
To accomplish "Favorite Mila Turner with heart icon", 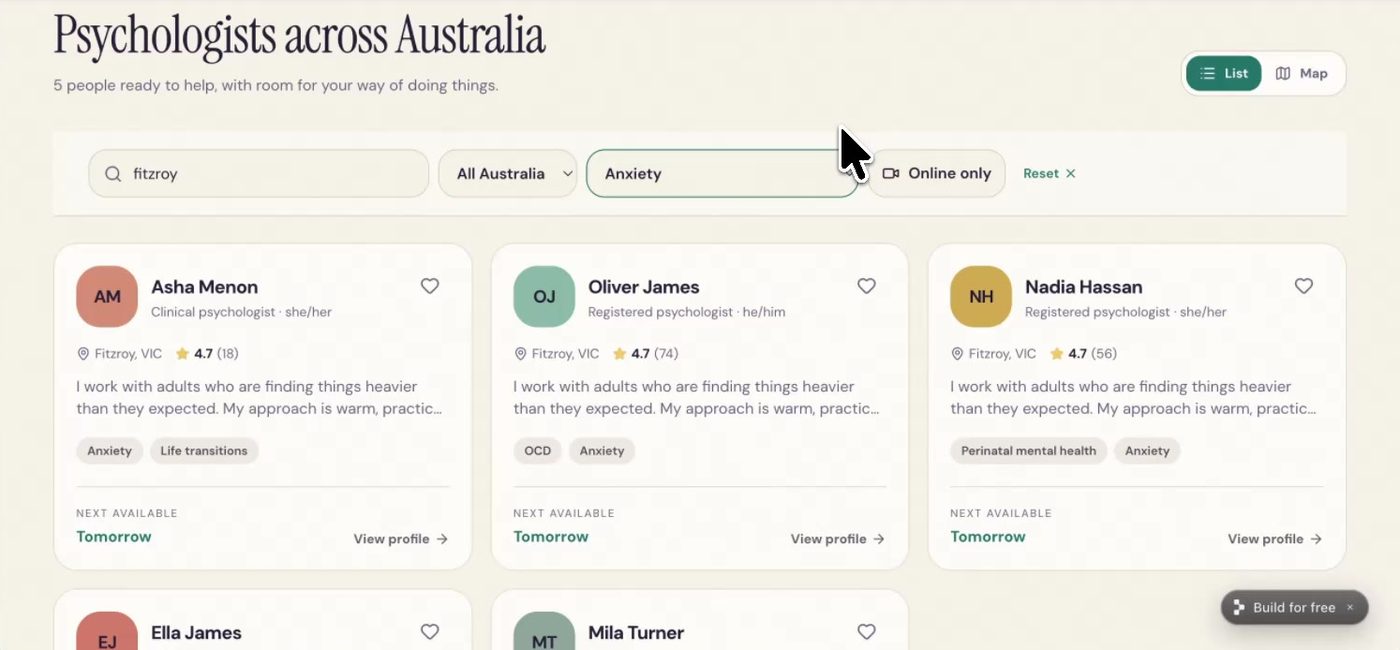I will pyautogui.click(x=867, y=632).
